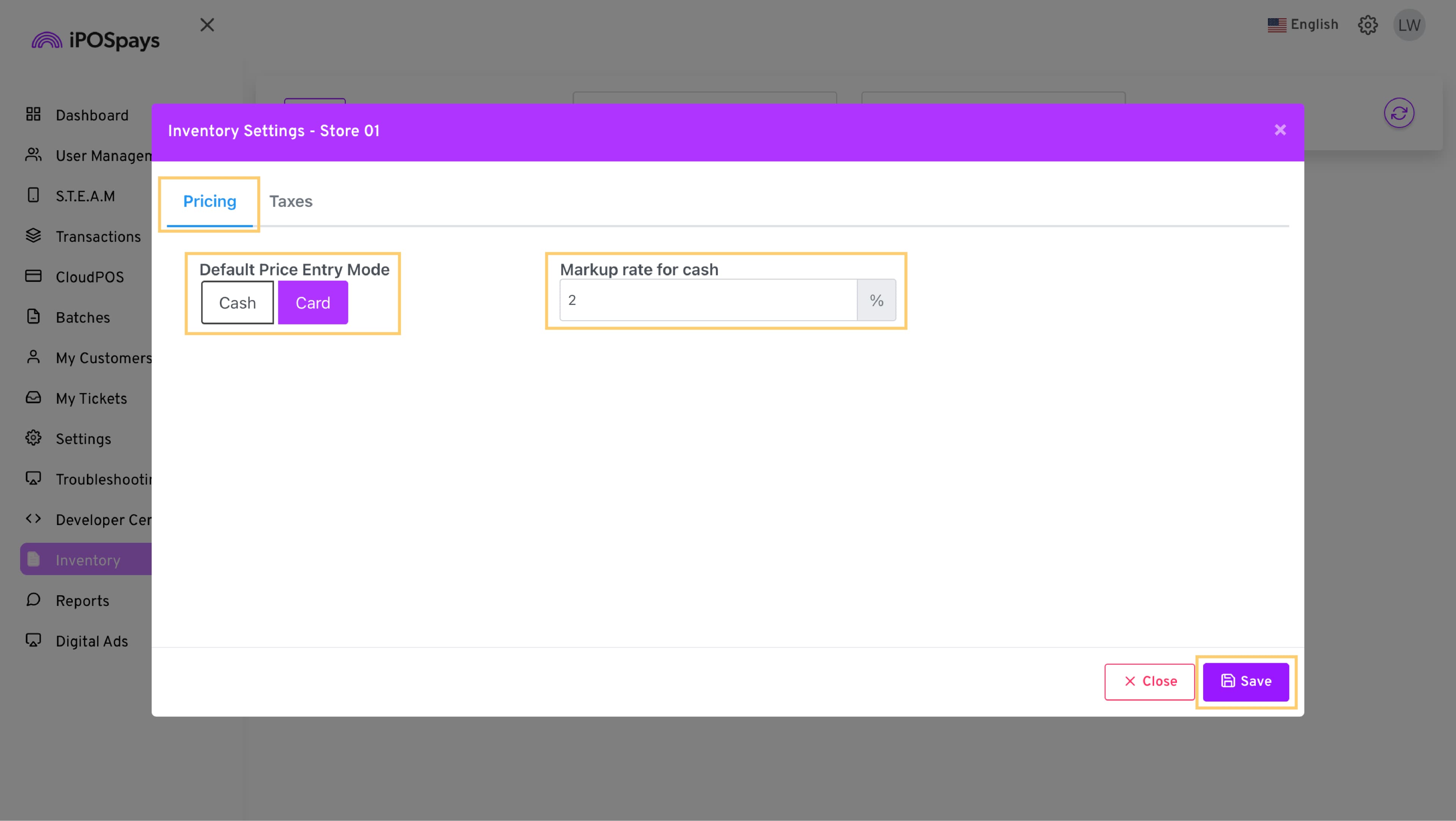
Task: Open the top bar settings gear
Action: [1367, 25]
